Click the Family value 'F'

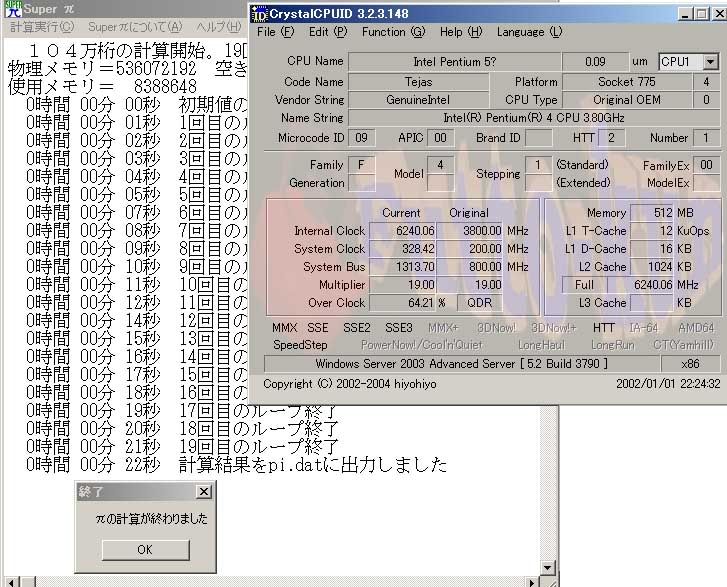pyautogui.click(x=362, y=165)
